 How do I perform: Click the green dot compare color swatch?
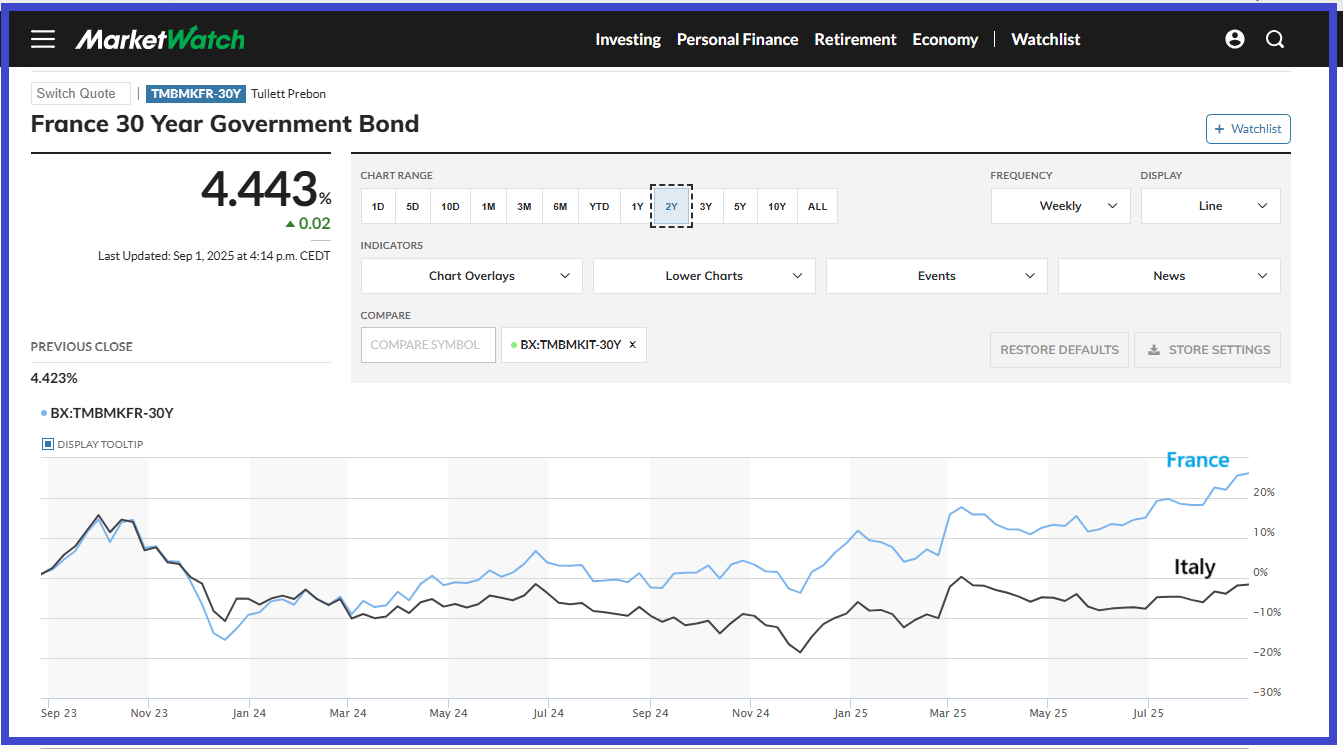click(x=514, y=344)
